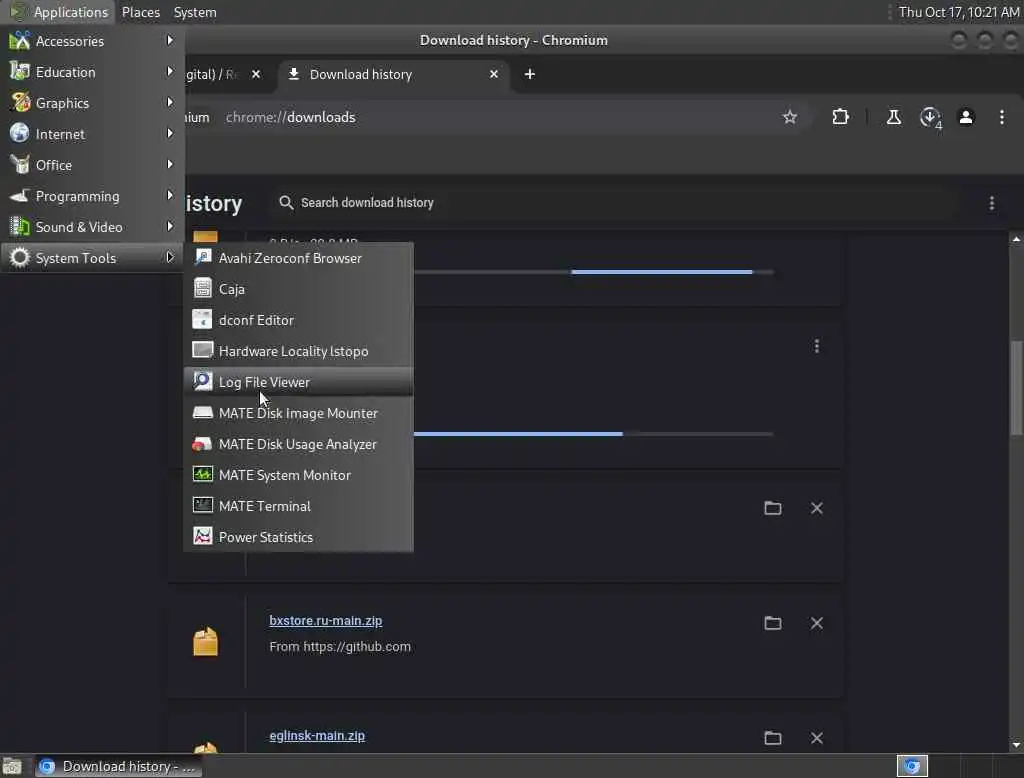Expand the Education submenu arrow
1024x778 pixels.
tap(170, 71)
